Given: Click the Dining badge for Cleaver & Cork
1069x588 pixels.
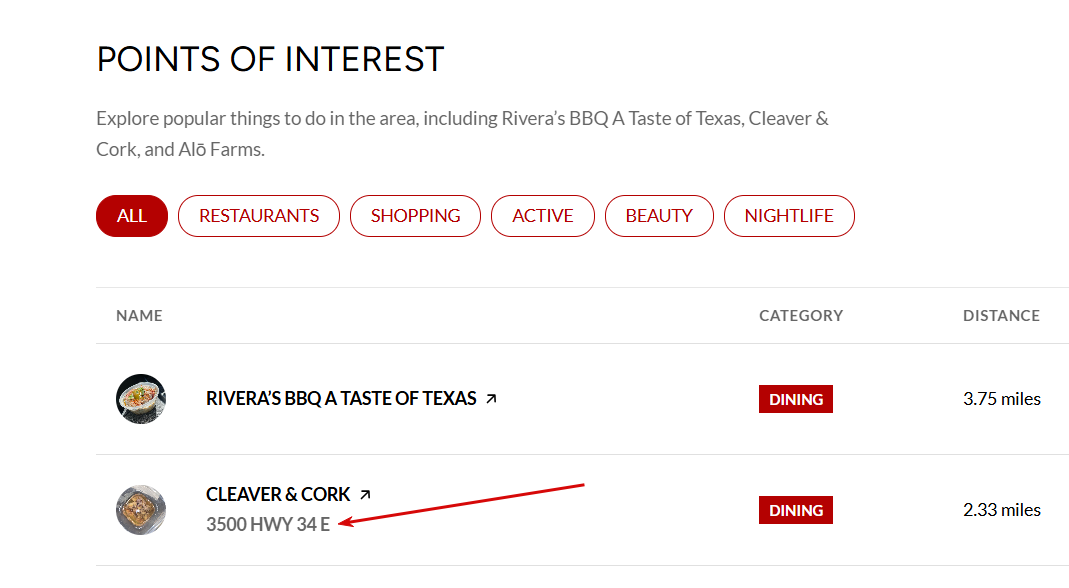Looking at the screenshot, I should click(796, 510).
